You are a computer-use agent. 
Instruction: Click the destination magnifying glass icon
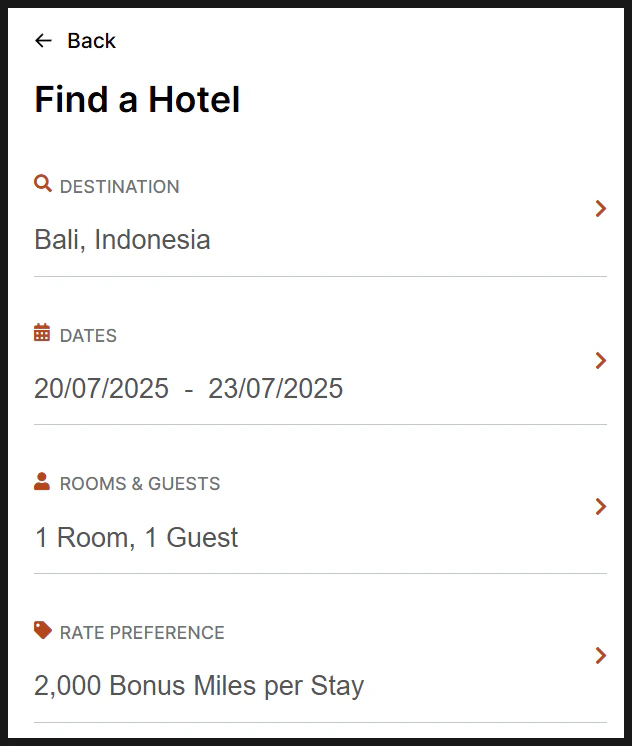42,183
